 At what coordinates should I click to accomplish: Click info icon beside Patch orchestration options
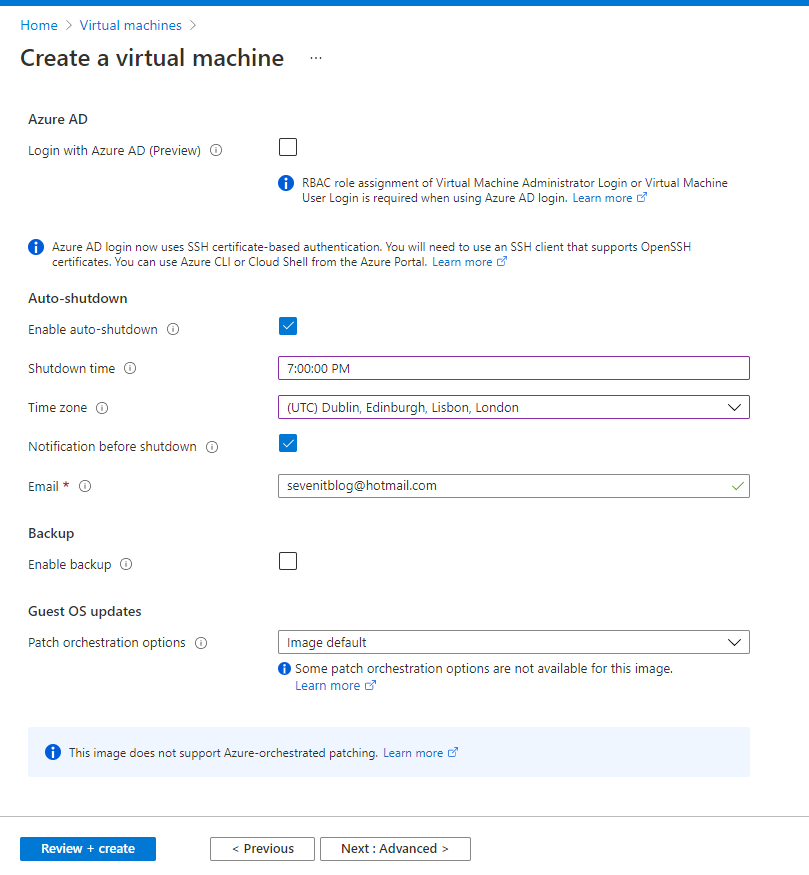coord(201,643)
